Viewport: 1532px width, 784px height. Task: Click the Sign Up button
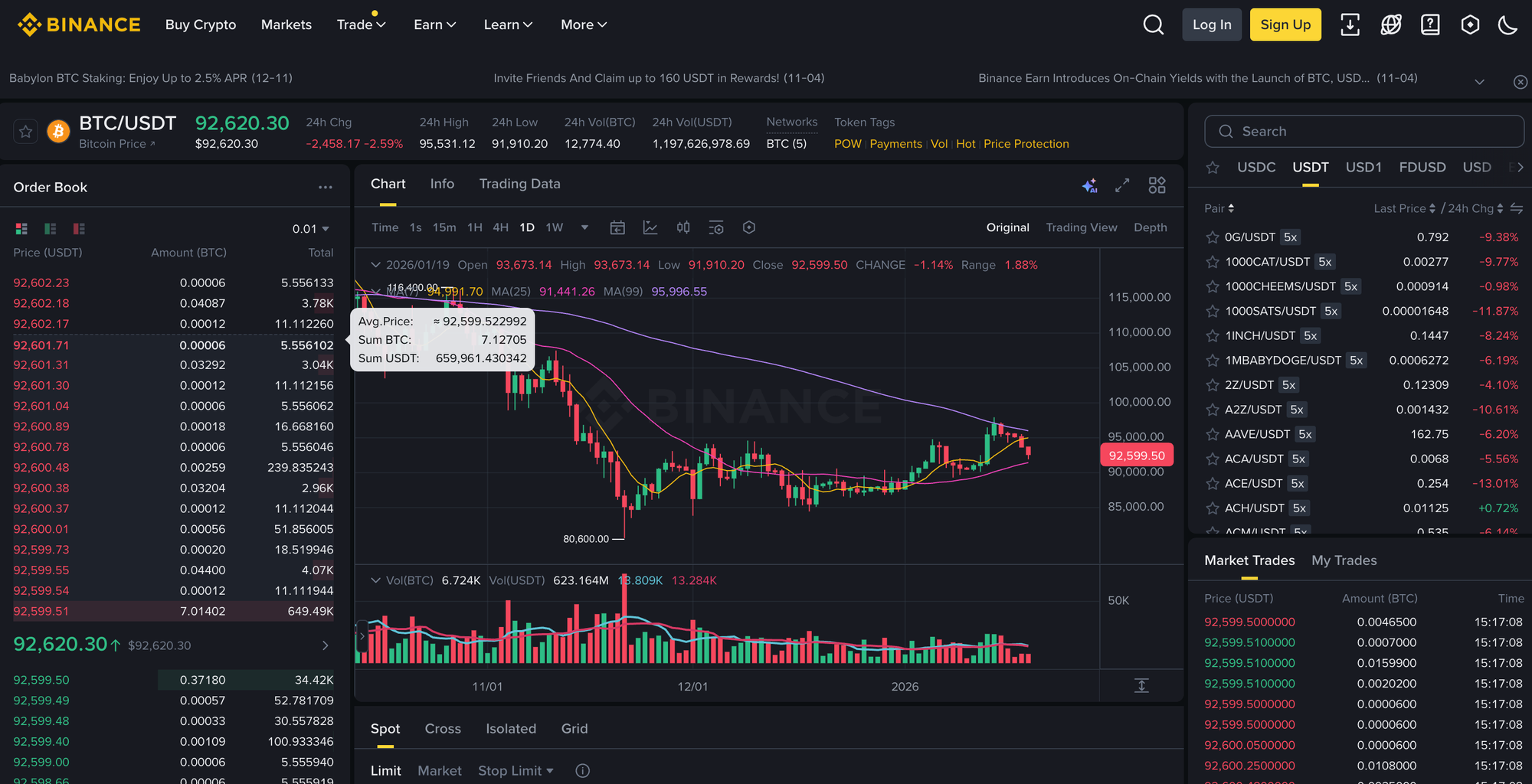tap(1285, 25)
